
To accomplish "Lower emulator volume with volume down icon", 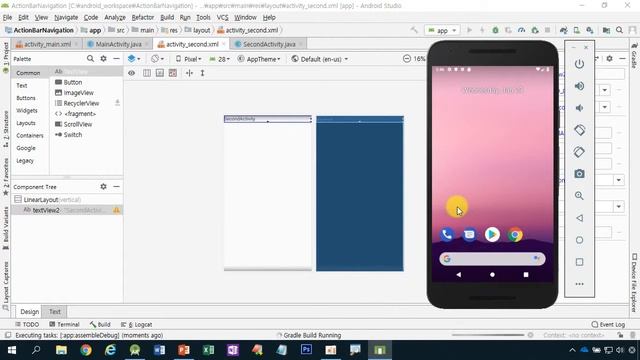I will (x=579, y=108).
